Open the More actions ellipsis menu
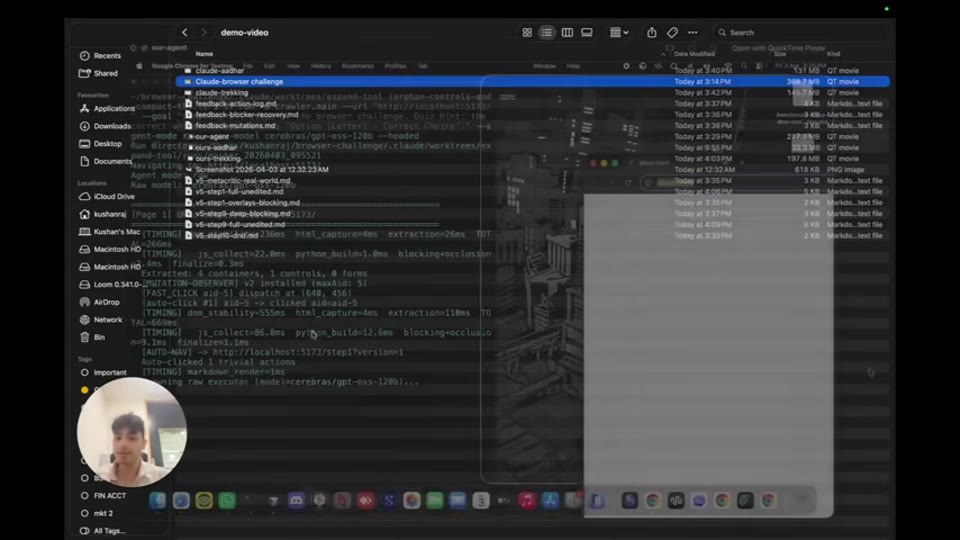This screenshot has height=540, width=960. (692, 32)
